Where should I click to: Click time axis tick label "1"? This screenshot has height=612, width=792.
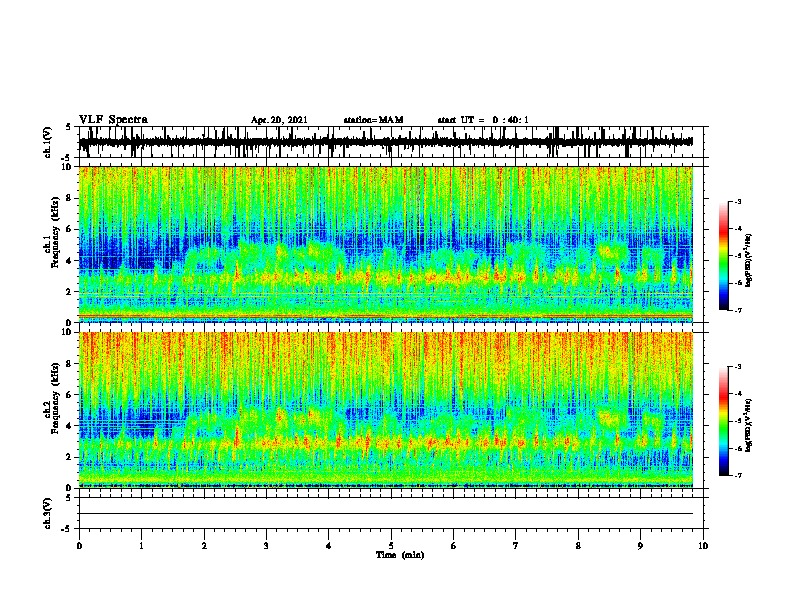[x=141, y=546]
